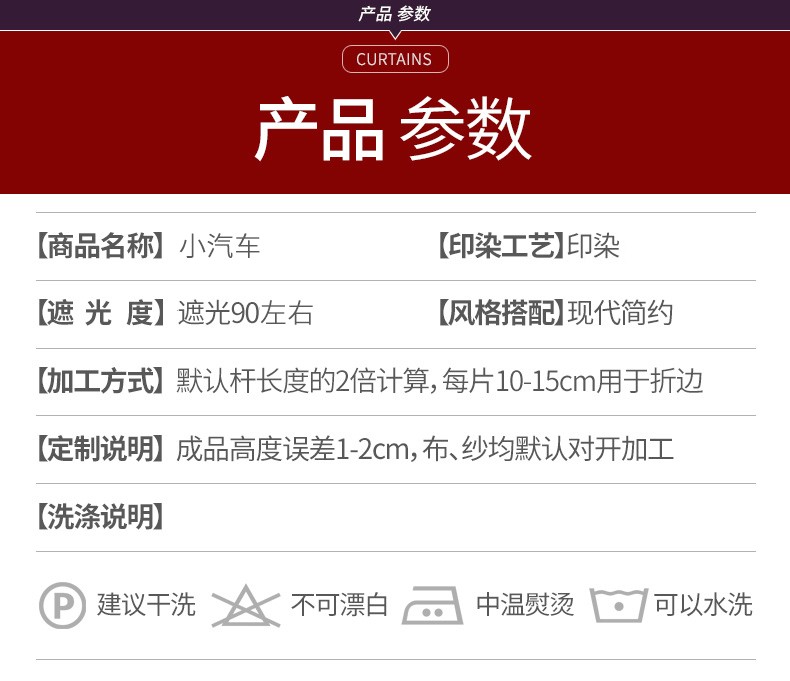Click the small triangle pointer below top tab
The height and width of the screenshot is (681, 790).
tap(395, 35)
